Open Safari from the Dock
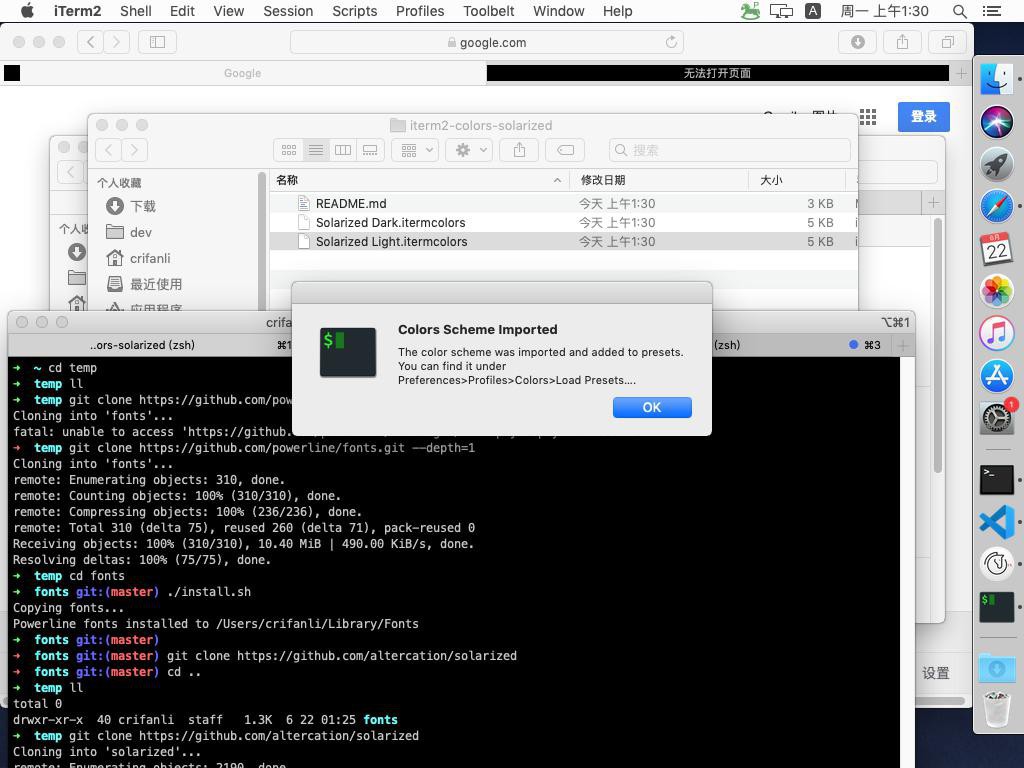Screen dimensions: 1024x768 click(997, 206)
